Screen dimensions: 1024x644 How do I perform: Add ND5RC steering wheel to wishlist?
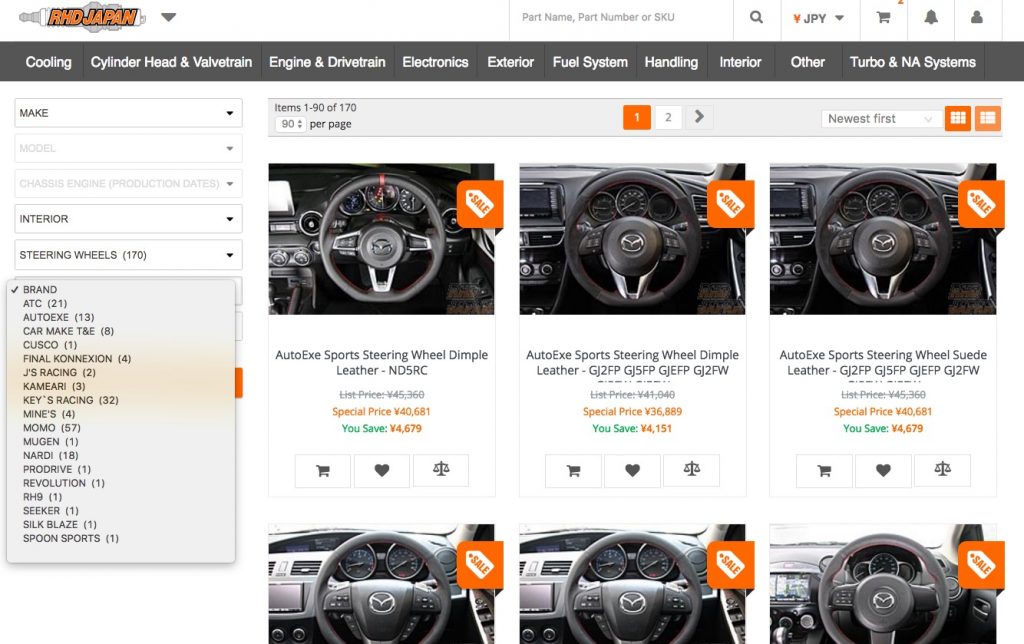(x=382, y=470)
